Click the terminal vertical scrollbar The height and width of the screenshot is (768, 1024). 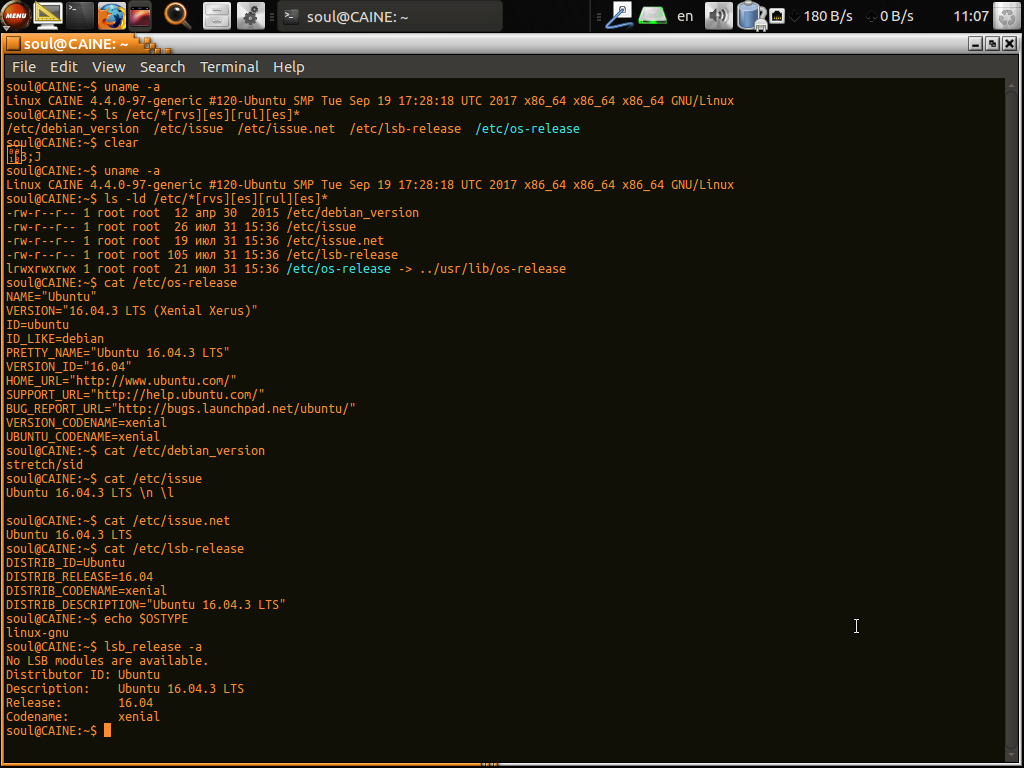(x=1011, y=418)
